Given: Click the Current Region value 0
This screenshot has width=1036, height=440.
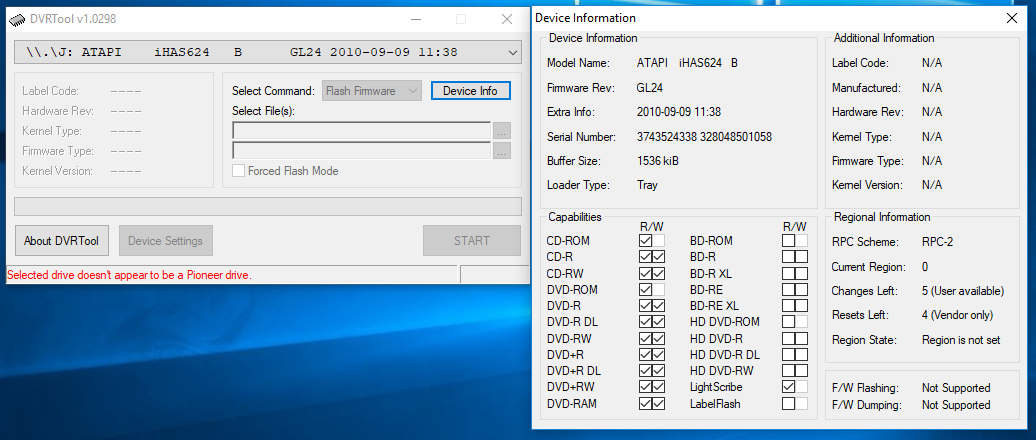Looking at the screenshot, I should (925, 267).
